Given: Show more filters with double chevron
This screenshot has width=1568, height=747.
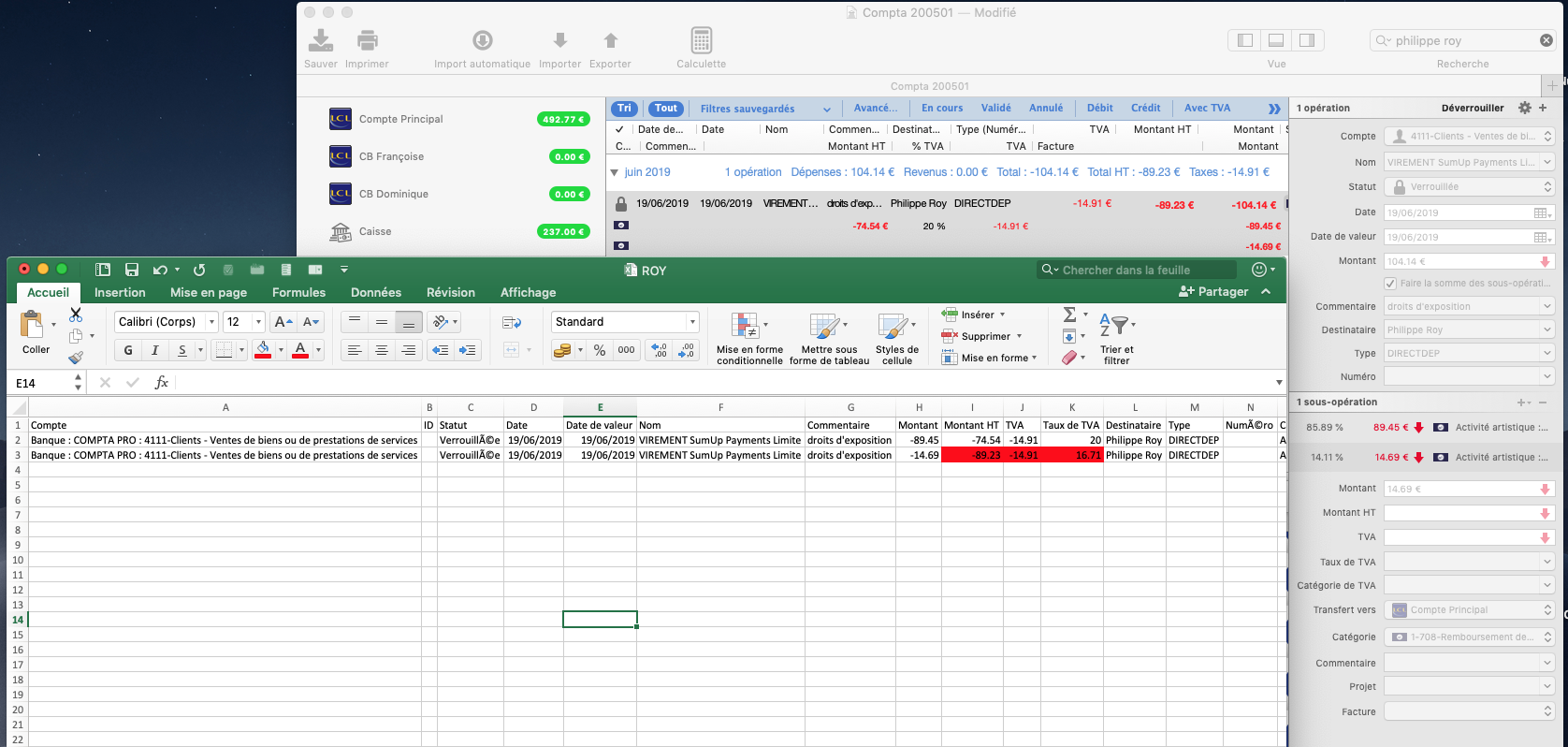Looking at the screenshot, I should click(1274, 109).
